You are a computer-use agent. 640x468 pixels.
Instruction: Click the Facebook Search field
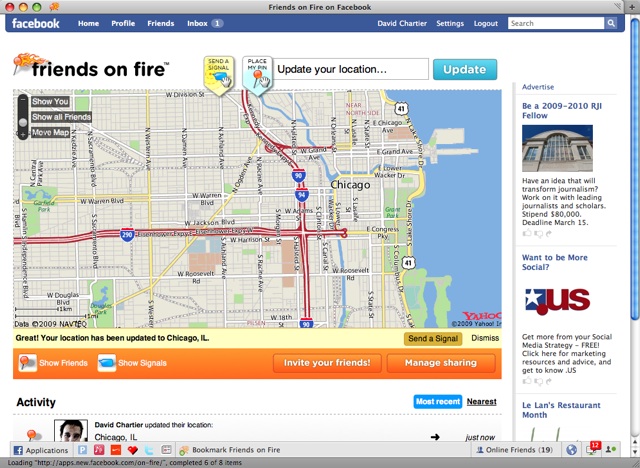pyautogui.click(x=556, y=23)
